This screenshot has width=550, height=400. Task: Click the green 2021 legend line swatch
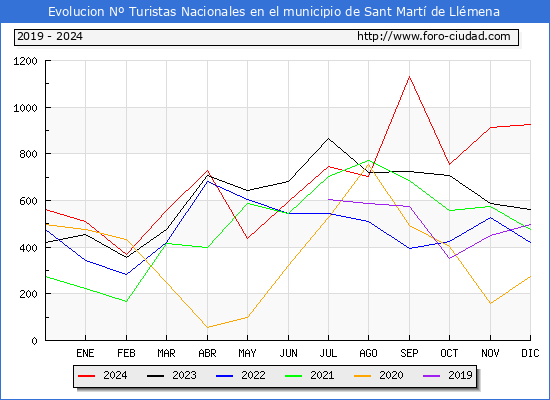(x=294, y=376)
